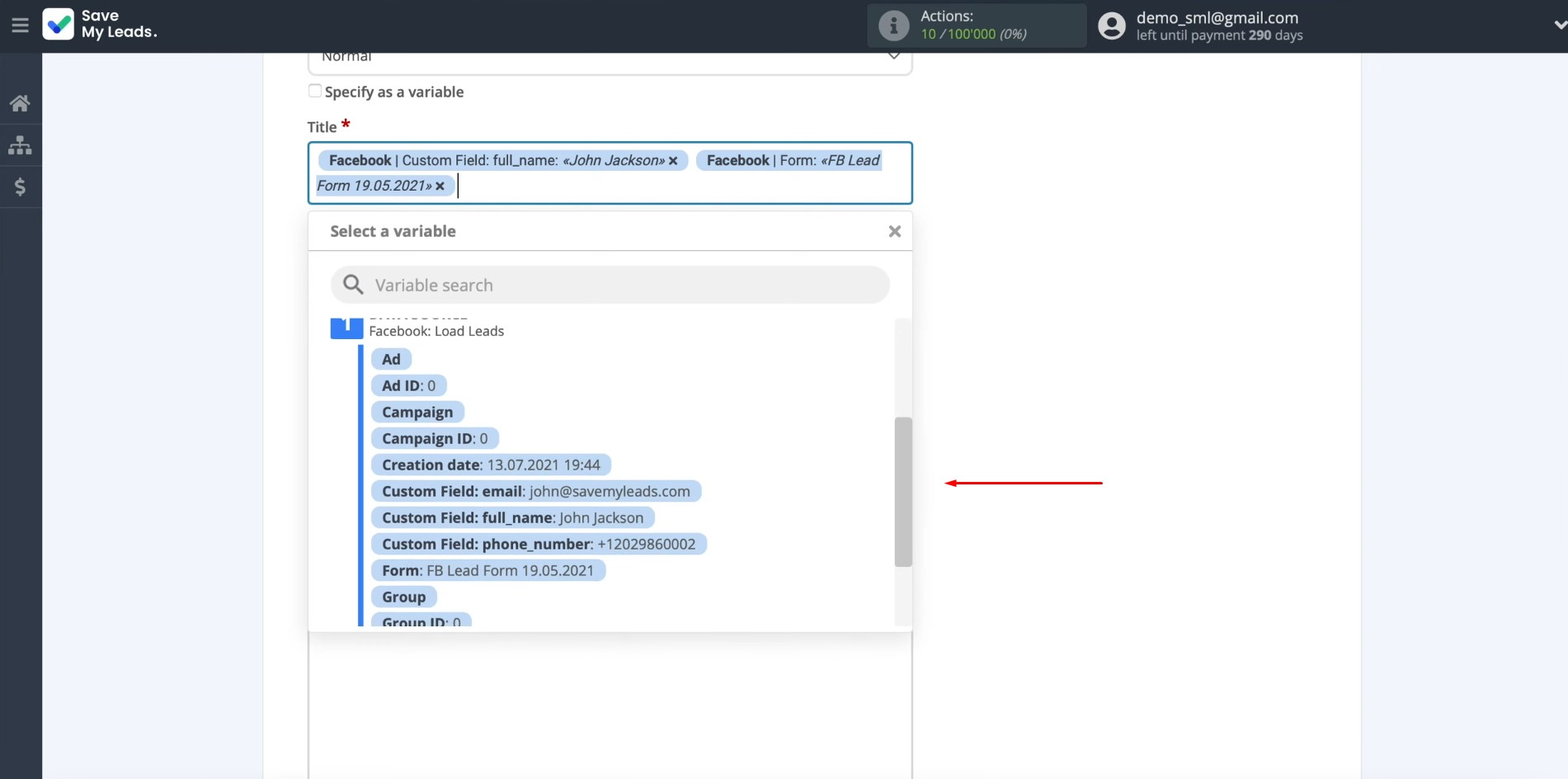Select the Form: FB Lead Form variable
Viewport: 1568px width, 779px height.
(488, 570)
